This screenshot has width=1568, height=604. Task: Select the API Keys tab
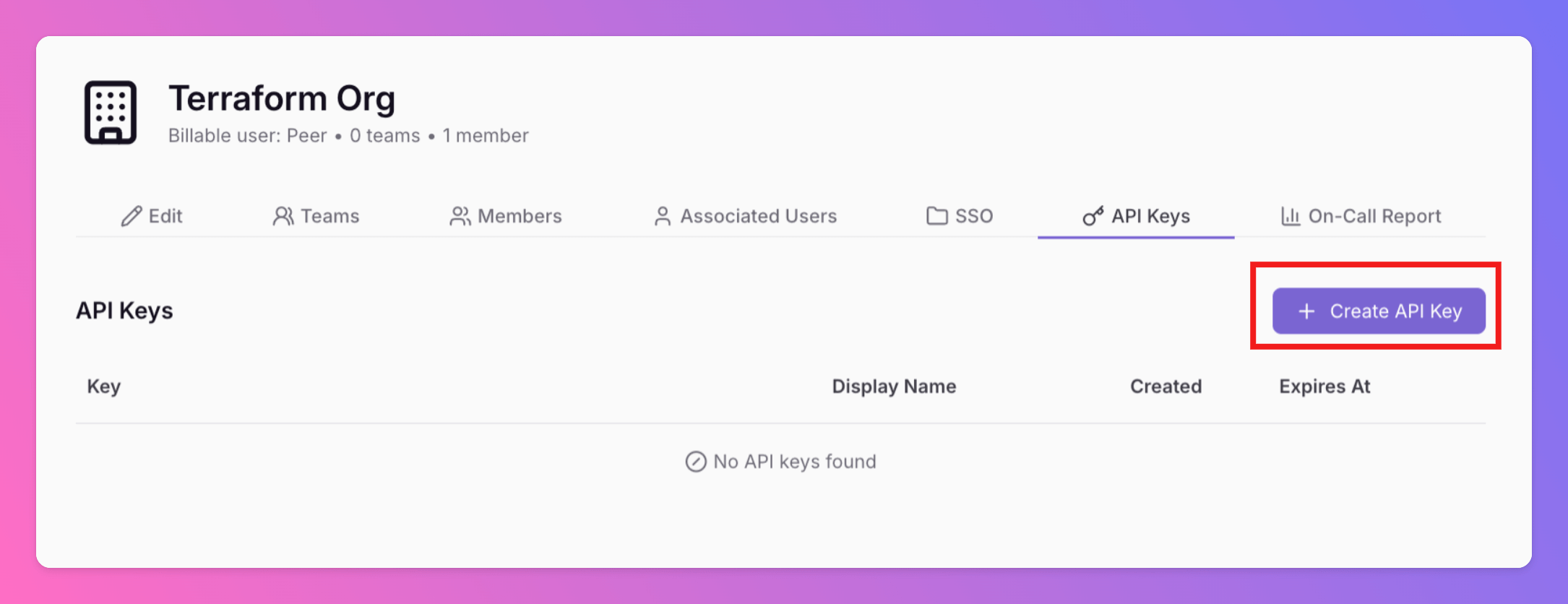[1136, 216]
